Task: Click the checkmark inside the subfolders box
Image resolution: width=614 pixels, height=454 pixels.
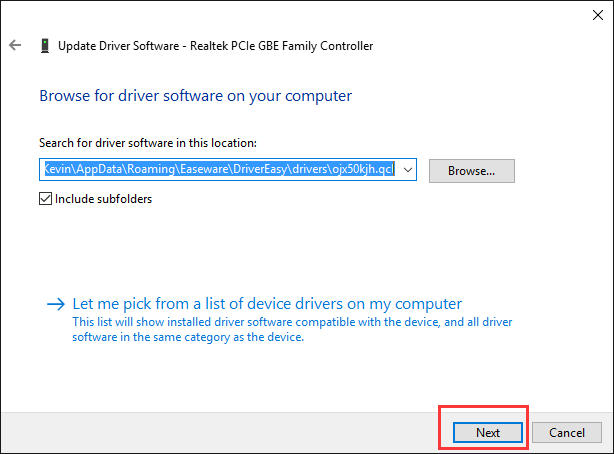Action: 45,199
